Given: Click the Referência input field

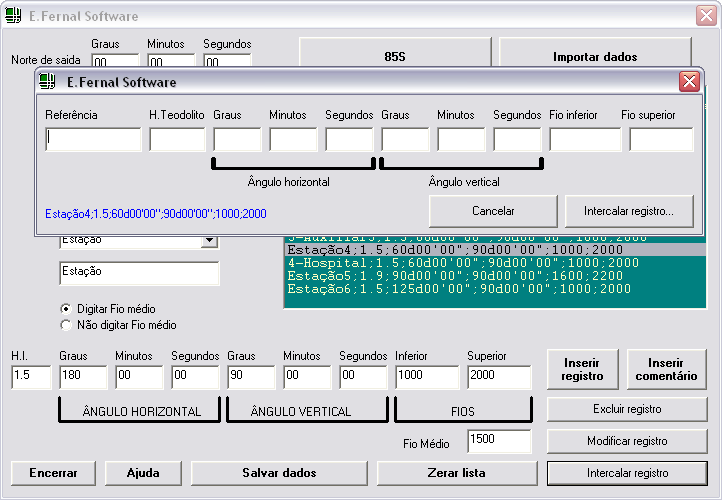Looking at the screenshot, I should point(93,140).
